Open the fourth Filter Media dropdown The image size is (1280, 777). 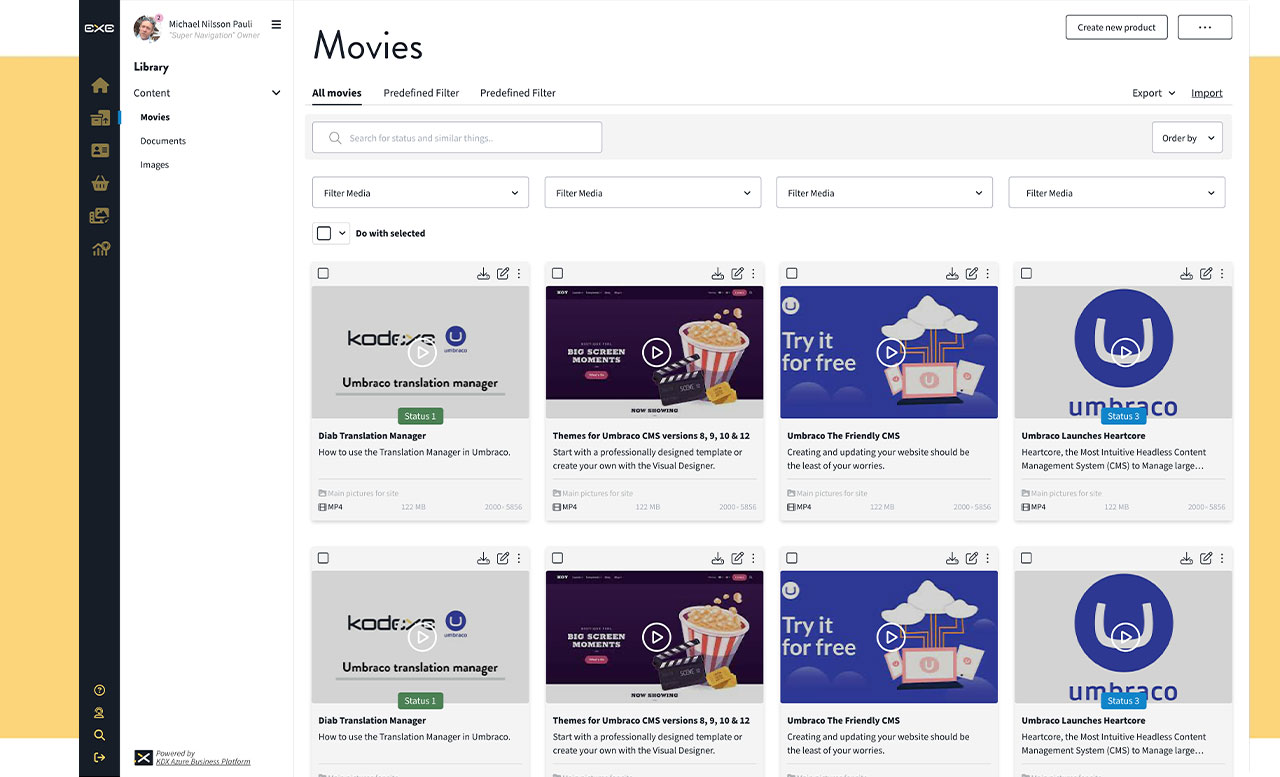(x=1117, y=193)
